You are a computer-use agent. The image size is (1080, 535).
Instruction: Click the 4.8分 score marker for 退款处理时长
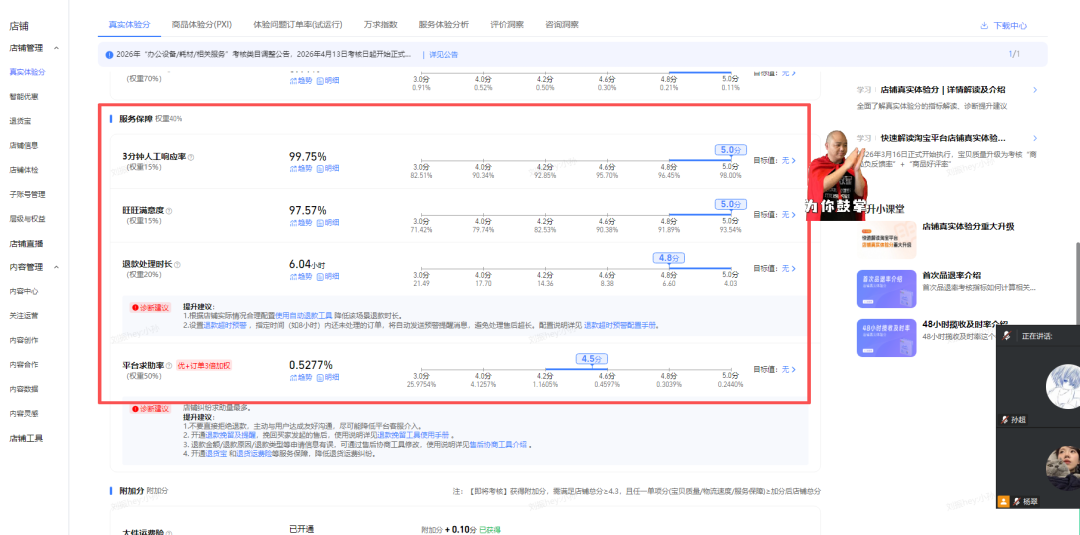click(x=669, y=258)
